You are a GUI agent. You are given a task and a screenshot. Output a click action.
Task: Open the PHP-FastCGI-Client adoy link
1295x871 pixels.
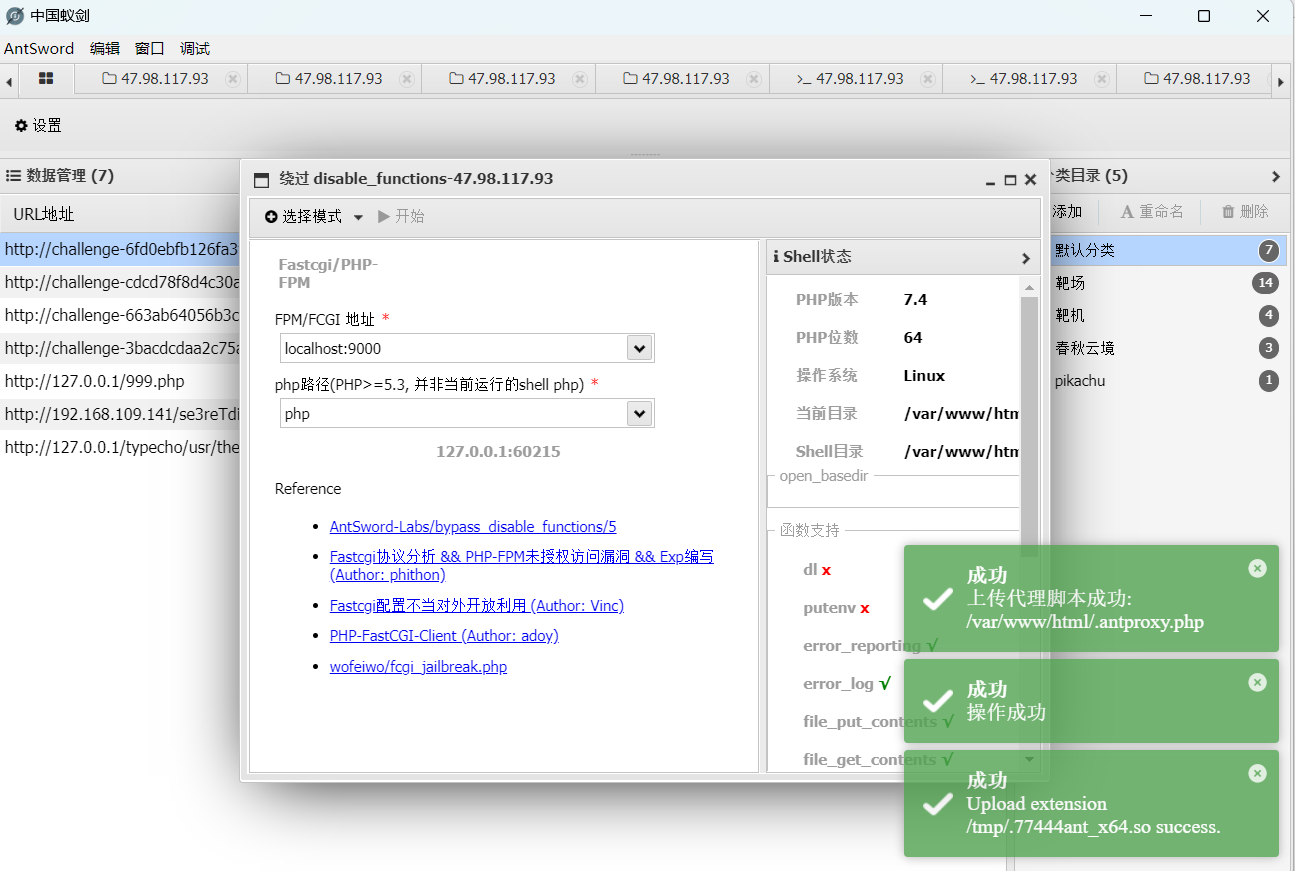444,636
